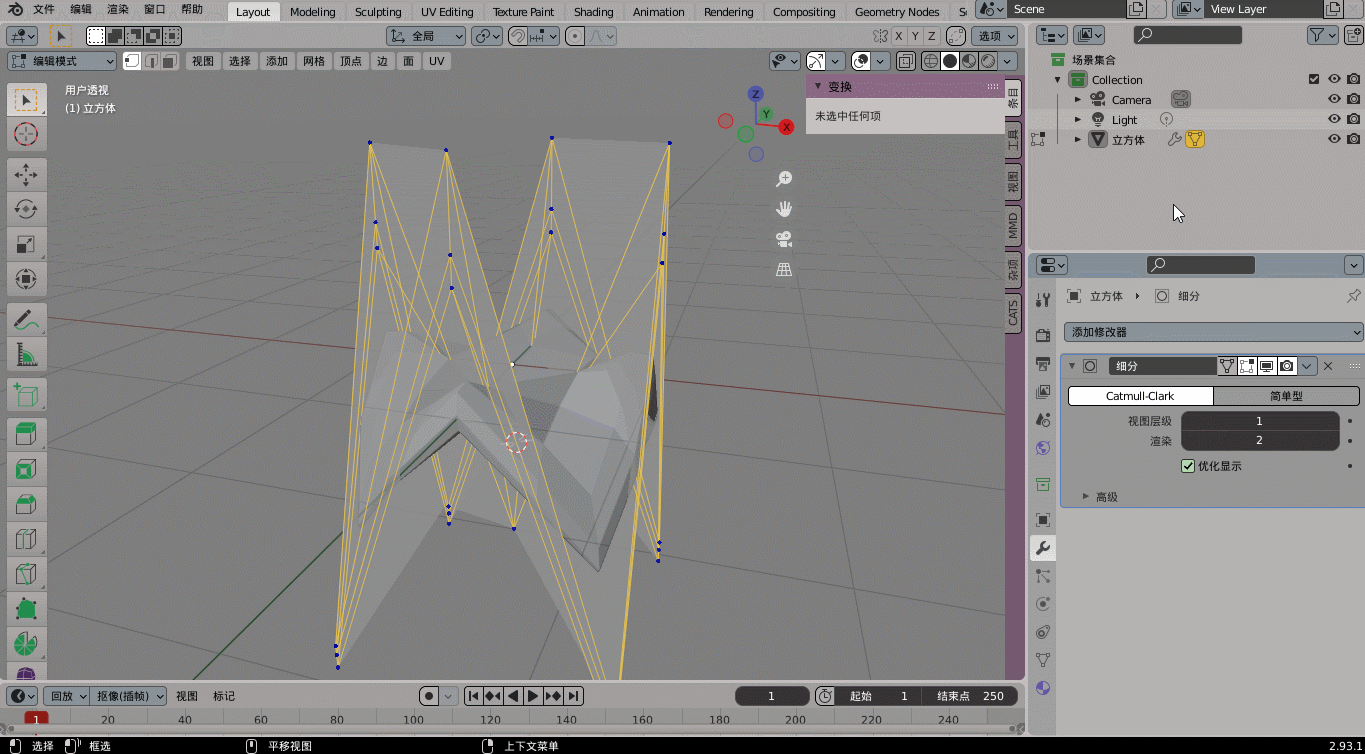
Task: Open the World properties tab
Action: (x=1043, y=448)
